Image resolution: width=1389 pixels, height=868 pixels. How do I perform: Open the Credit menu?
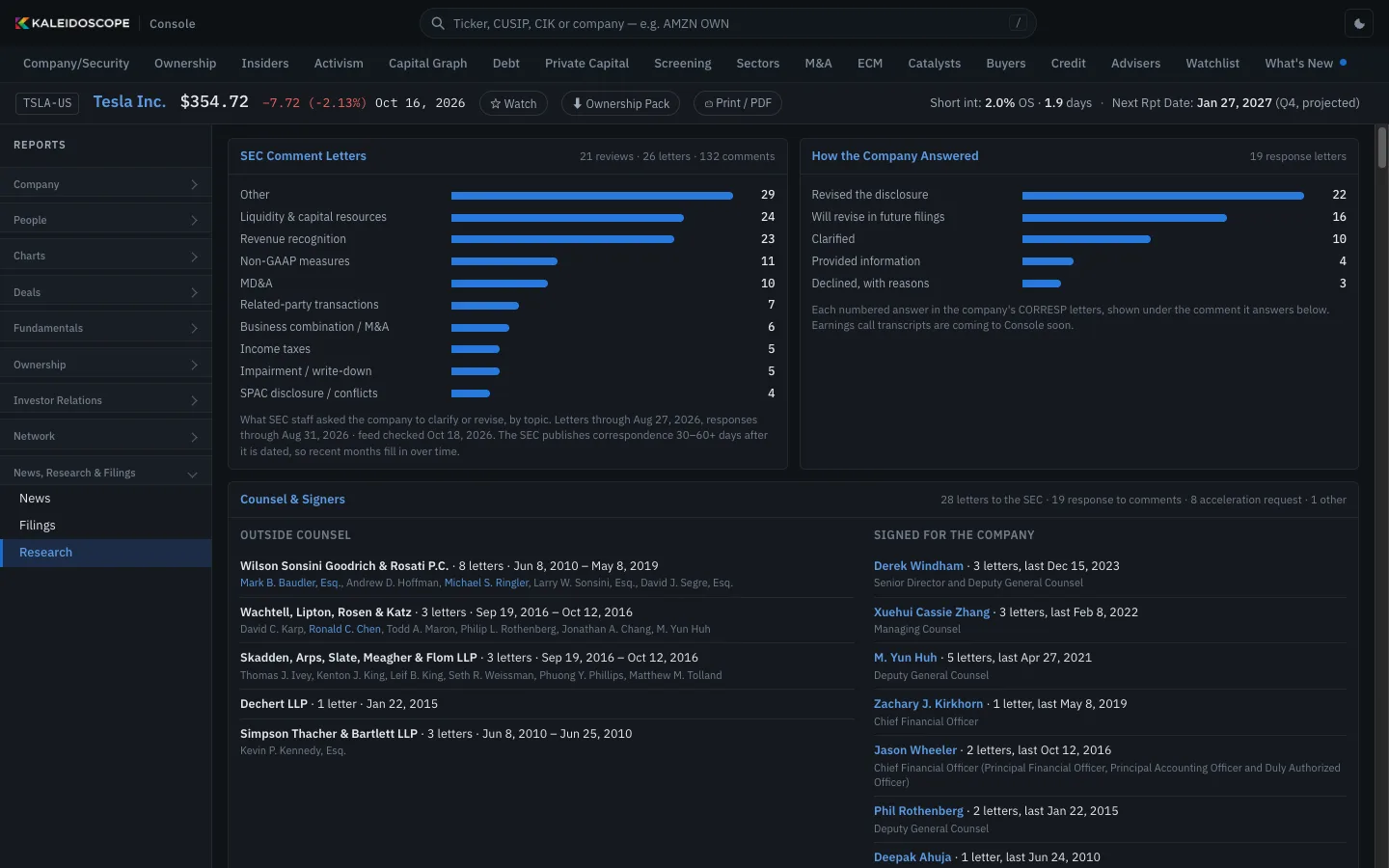tap(1069, 64)
